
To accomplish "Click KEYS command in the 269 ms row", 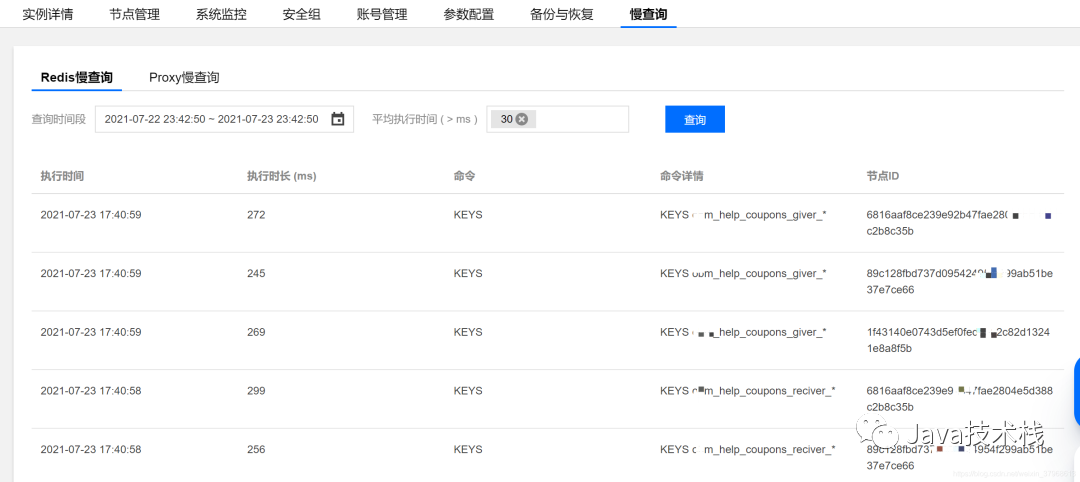I will [468, 332].
